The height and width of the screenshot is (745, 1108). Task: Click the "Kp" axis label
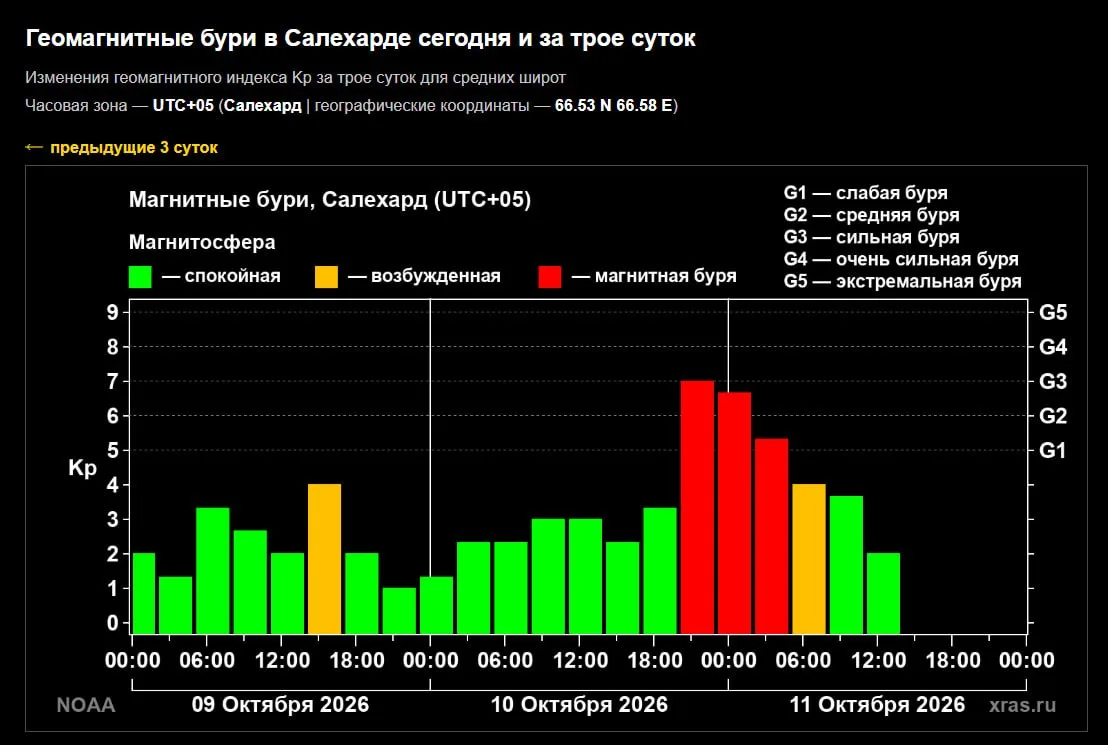click(x=82, y=468)
